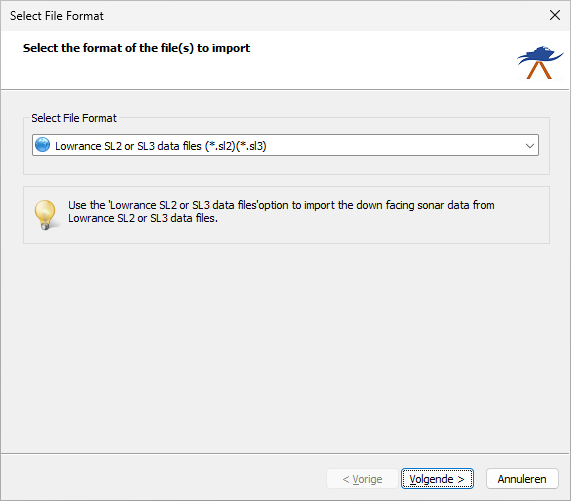This screenshot has width=571, height=501.
Task: Click the 'Select File Format' window title text
Action: [57, 16]
